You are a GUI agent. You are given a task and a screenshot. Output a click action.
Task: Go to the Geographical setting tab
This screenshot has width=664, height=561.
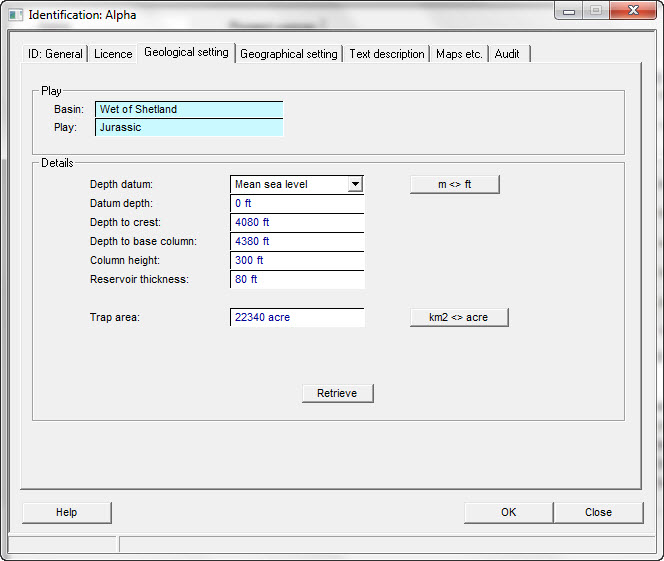tap(288, 54)
